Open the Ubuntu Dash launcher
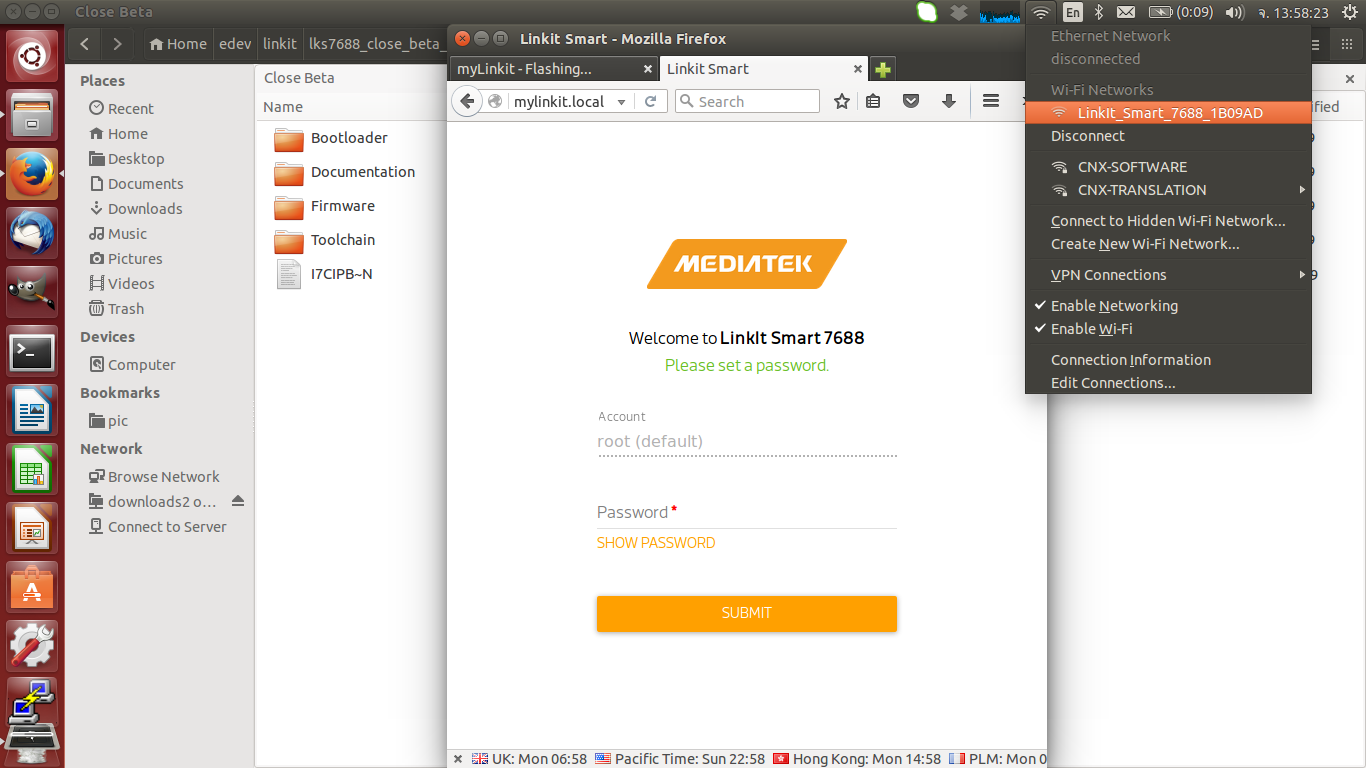The width and height of the screenshot is (1366, 768). (x=32, y=56)
